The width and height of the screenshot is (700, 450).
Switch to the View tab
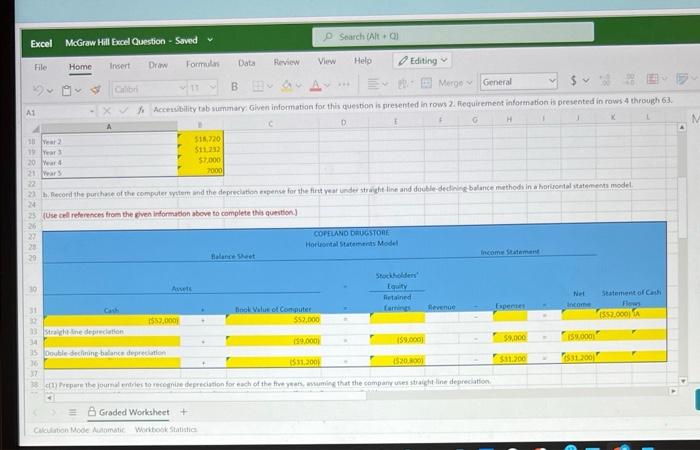tap(327, 62)
